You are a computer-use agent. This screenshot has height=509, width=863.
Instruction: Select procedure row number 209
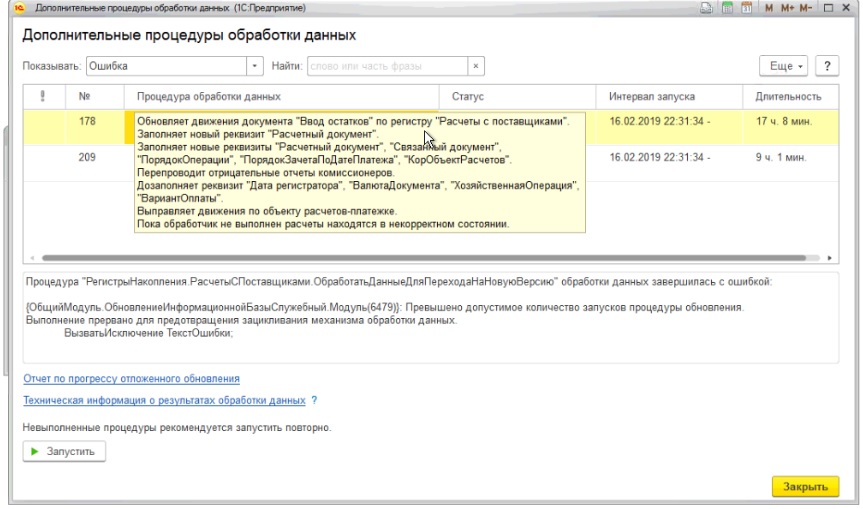(86, 157)
